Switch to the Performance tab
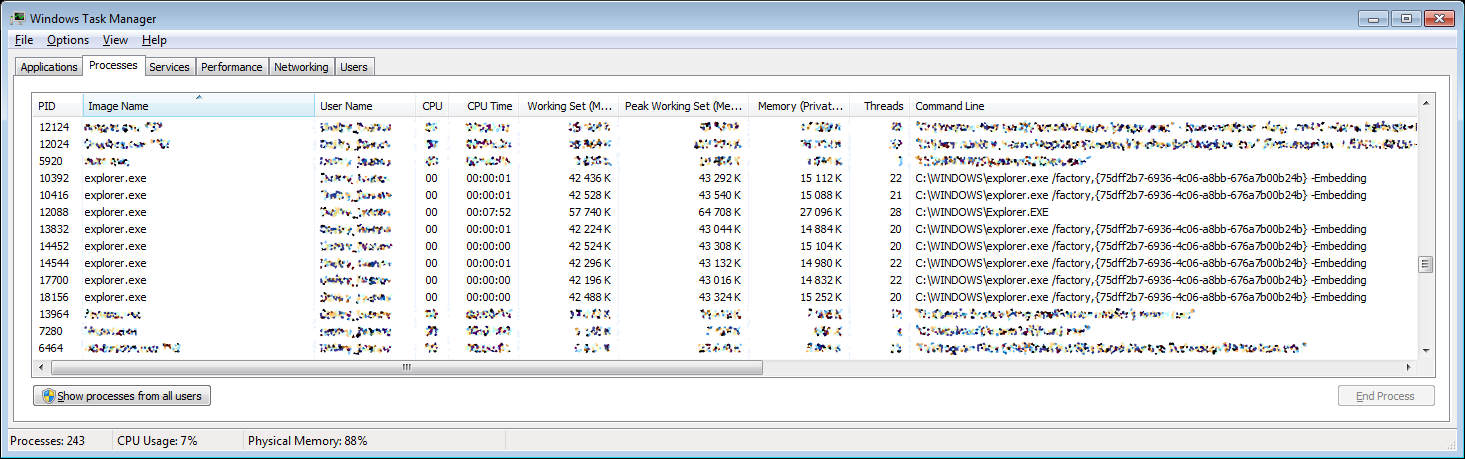 click(x=231, y=67)
